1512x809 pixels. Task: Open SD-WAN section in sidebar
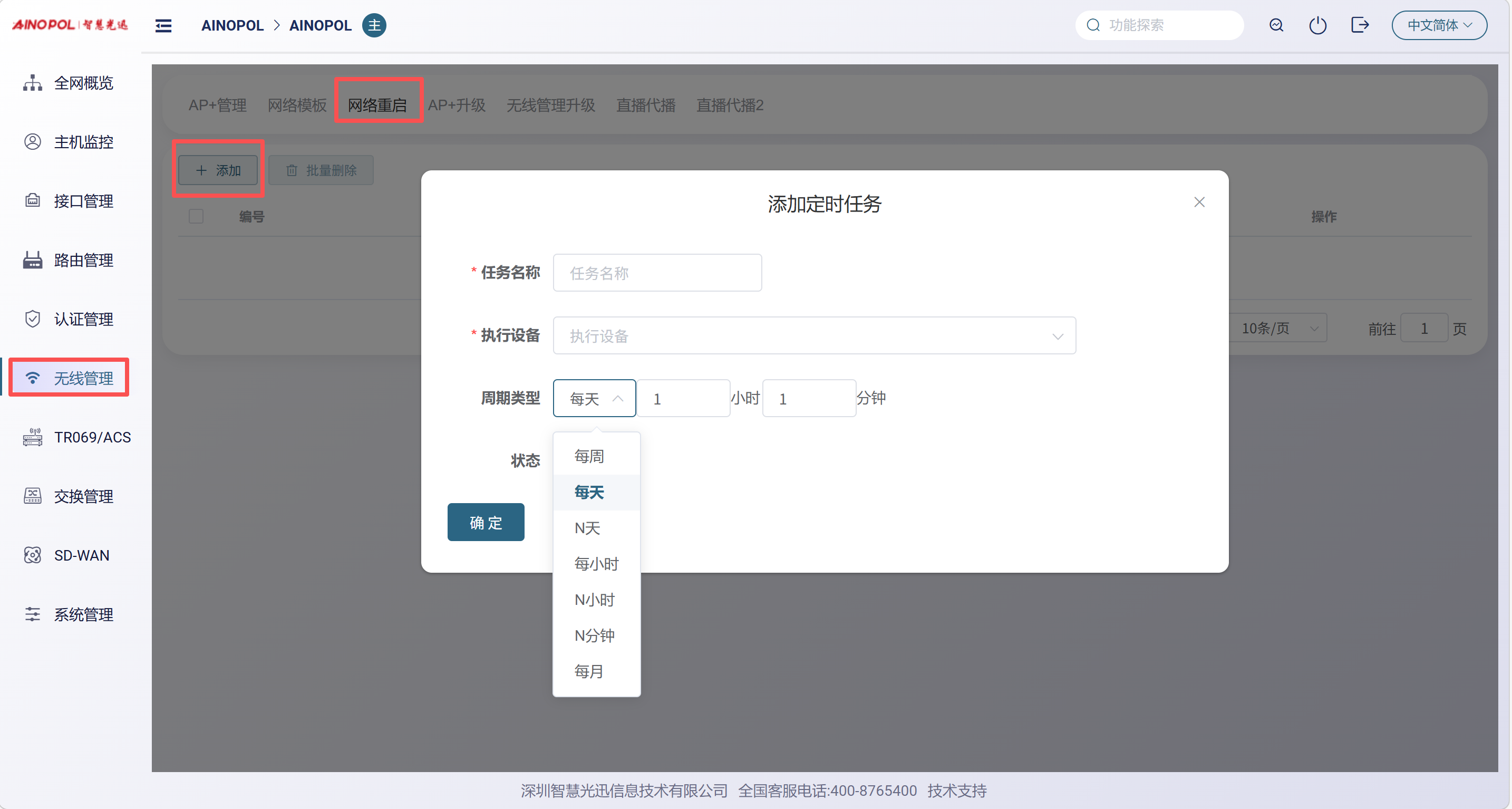[x=81, y=555]
